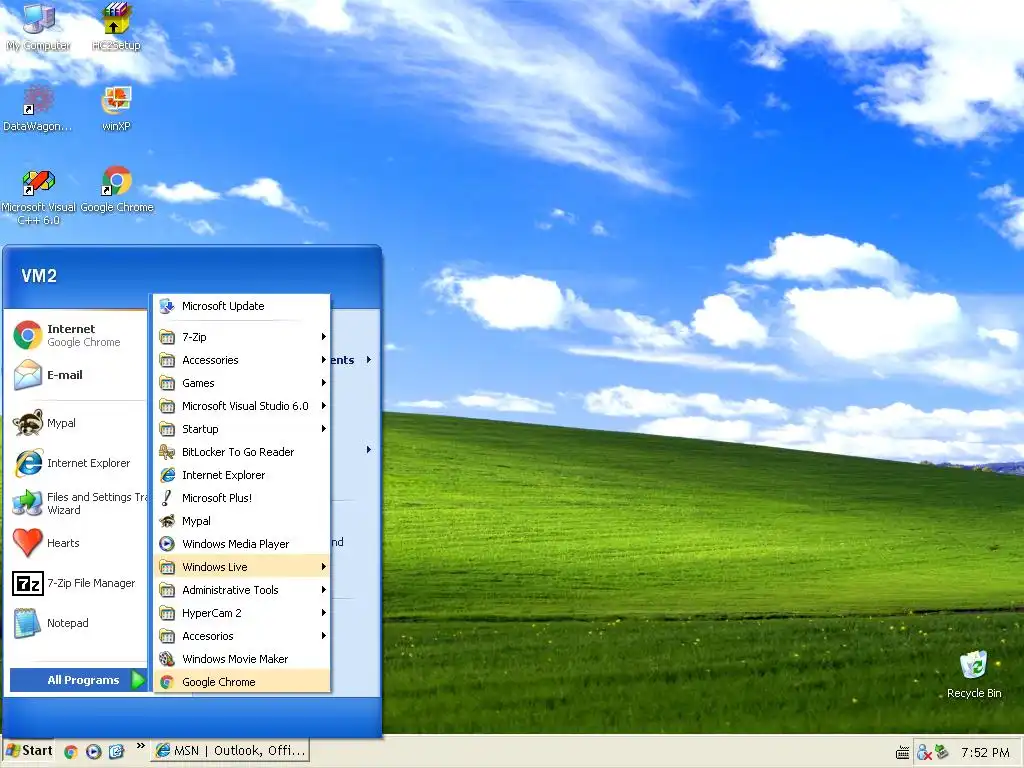Click the VM2 user name header
The height and width of the screenshot is (768, 1024).
point(39,276)
